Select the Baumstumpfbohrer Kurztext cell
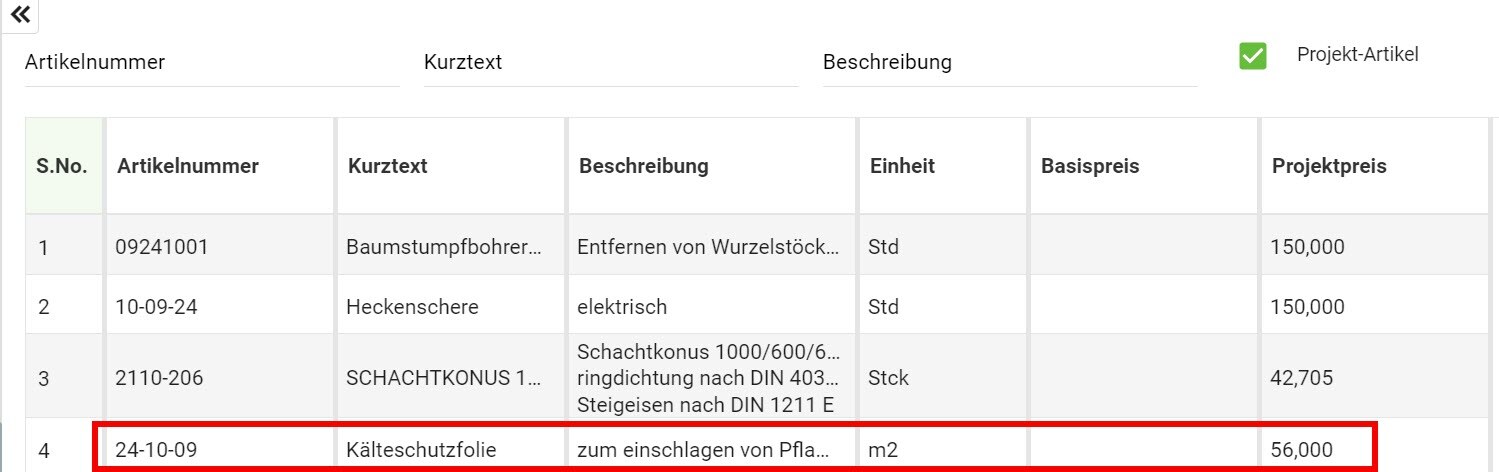This screenshot has width=1499, height=472. coord(444,246)
